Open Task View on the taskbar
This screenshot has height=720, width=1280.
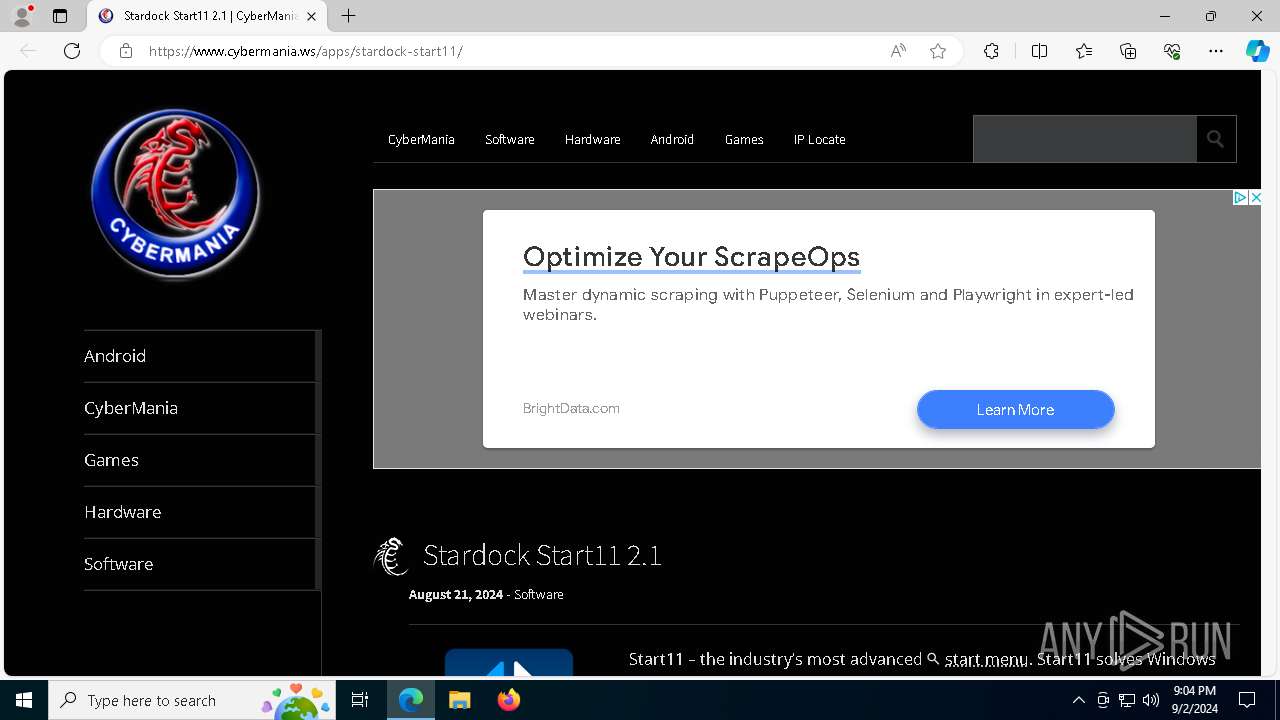[360, 700]
